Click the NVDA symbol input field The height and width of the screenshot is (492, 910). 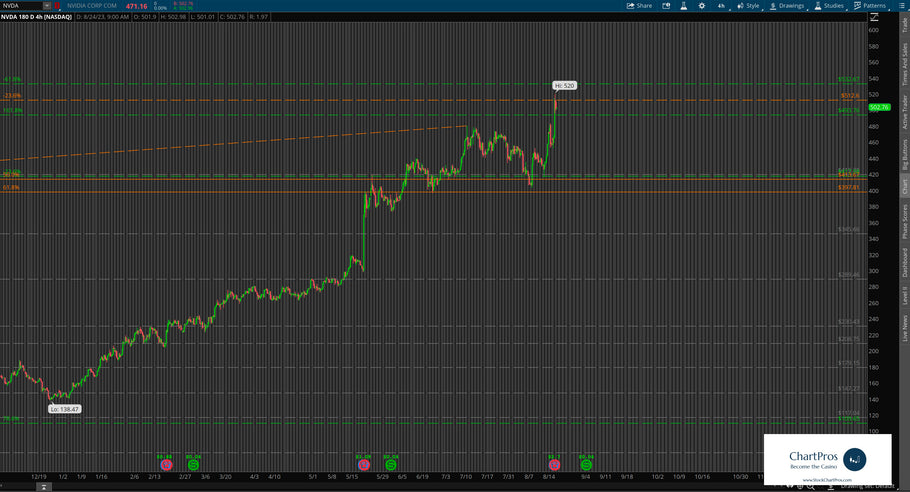pyautogui.click(x=21, y=6)
